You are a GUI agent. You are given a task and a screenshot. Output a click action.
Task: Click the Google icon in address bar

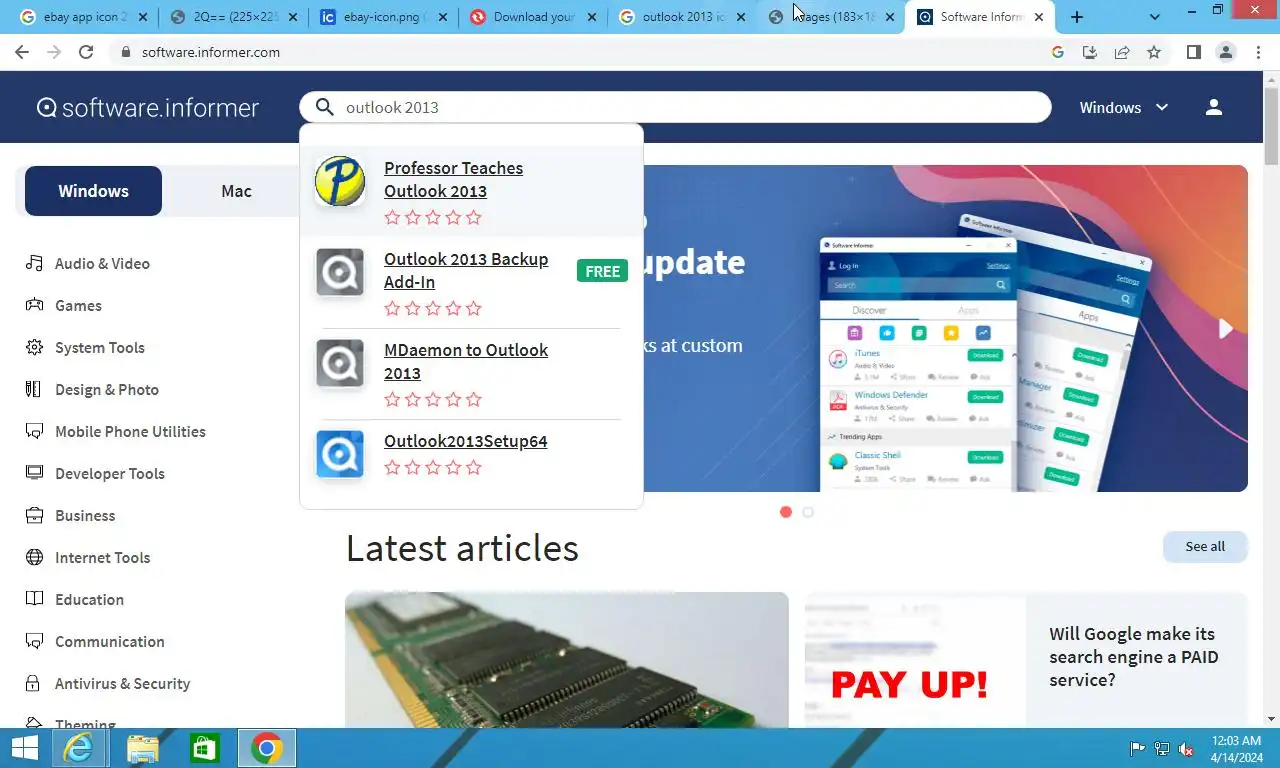[1058, 52]
